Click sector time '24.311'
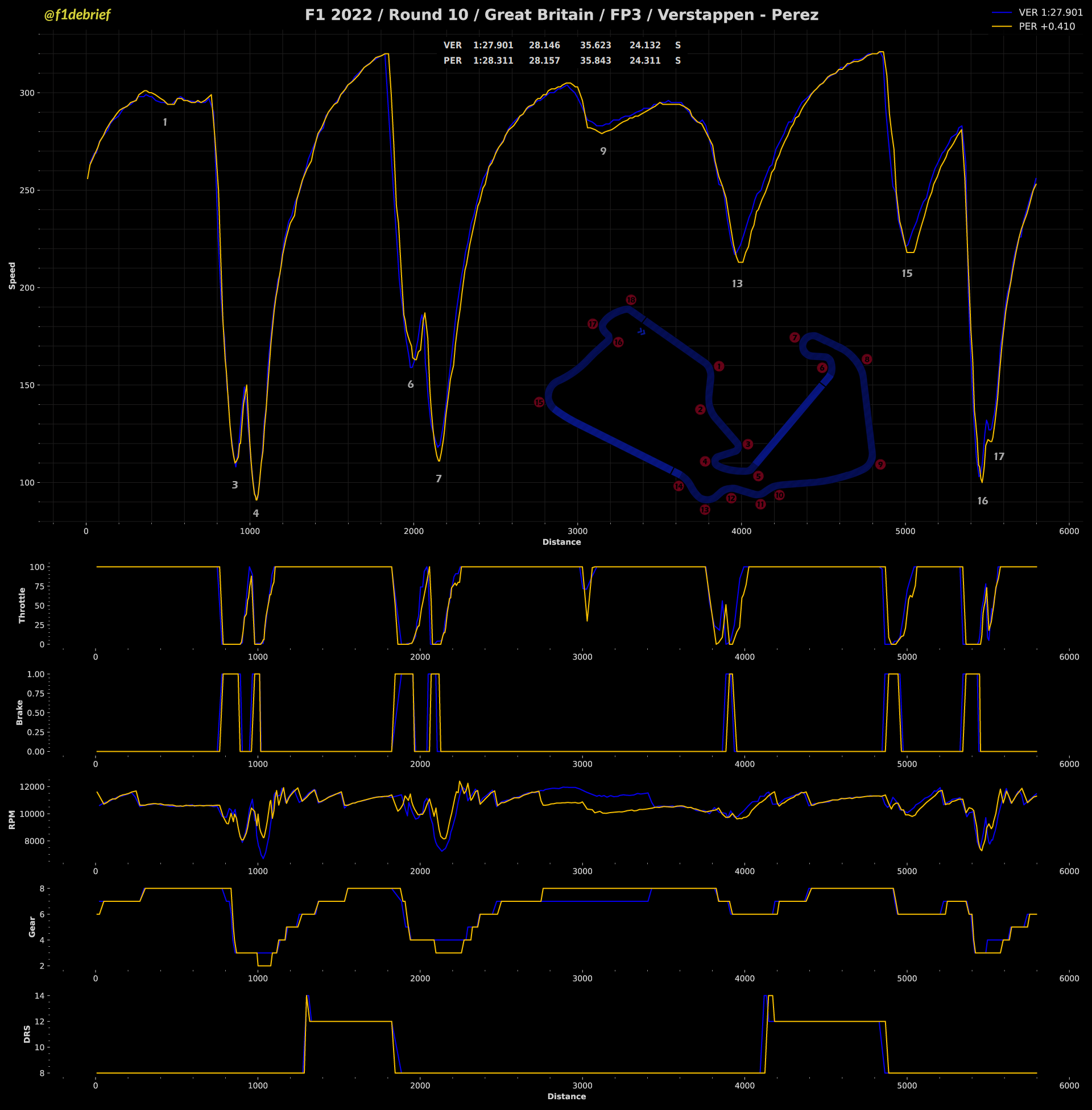 click(x=645, y=61)
